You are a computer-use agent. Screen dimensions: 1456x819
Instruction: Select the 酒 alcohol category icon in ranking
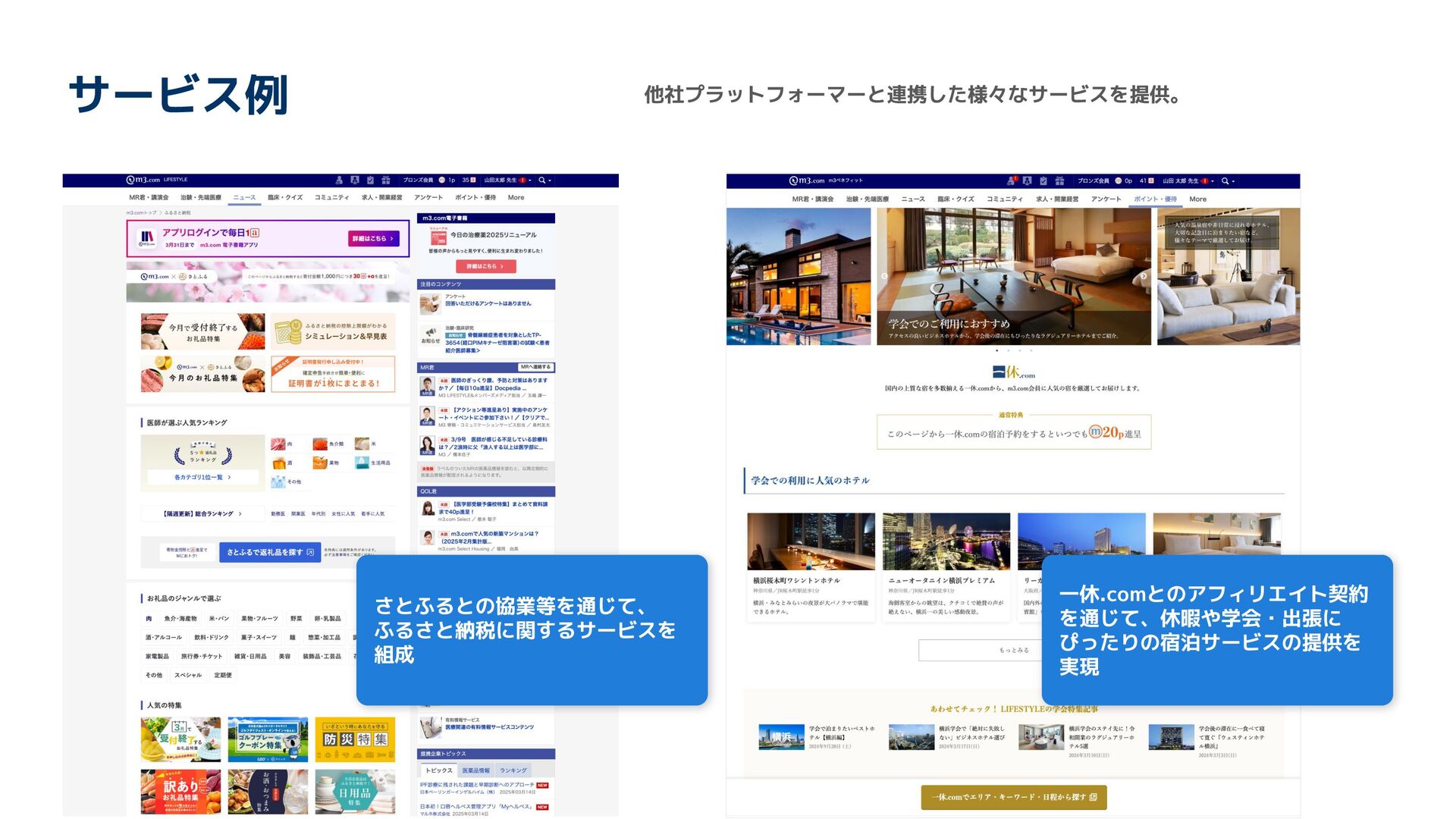(x=278, y=463)
